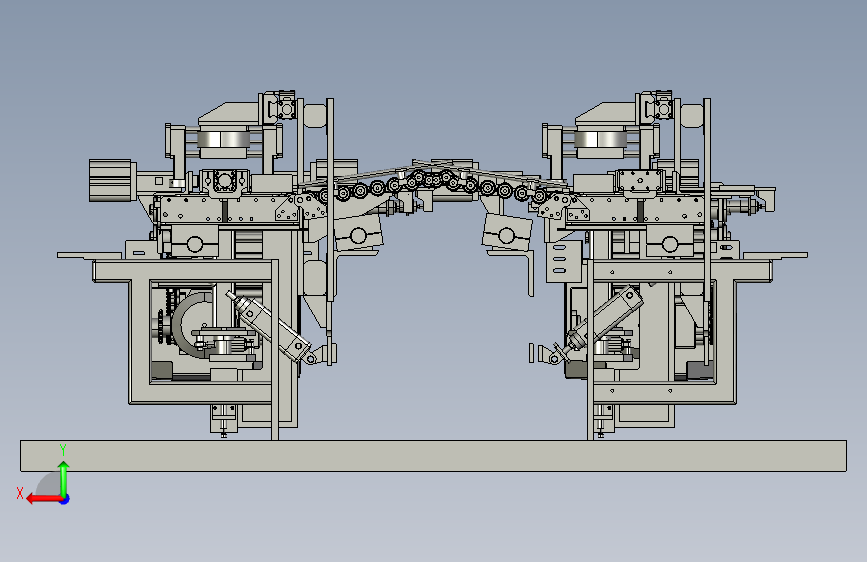The width and height of the screenshot is (867, 562).
Task: Click the red X label of the triad
Action: [20, 493]
